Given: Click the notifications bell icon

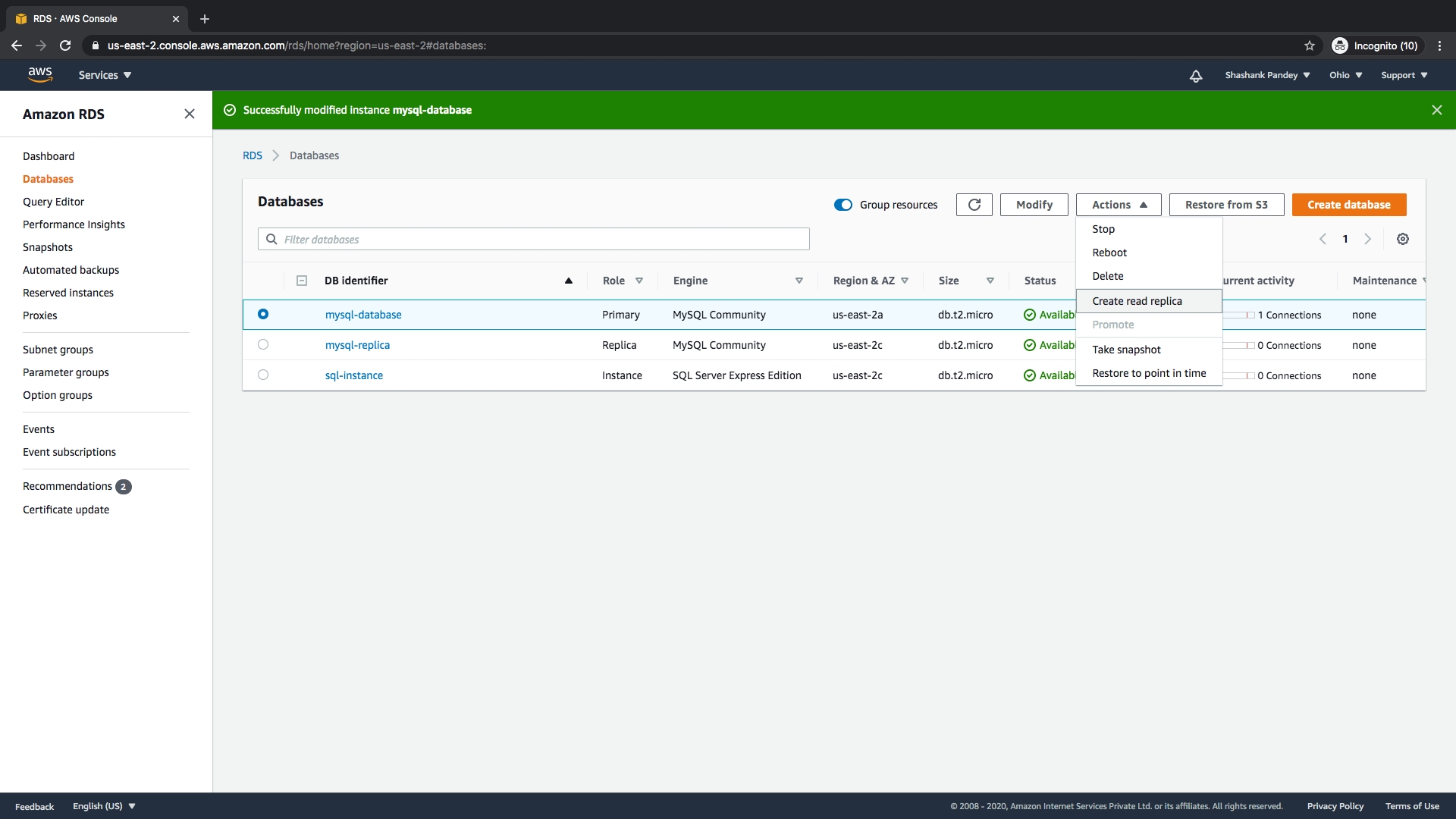Looking at the screenshot, I should 1196,75.
